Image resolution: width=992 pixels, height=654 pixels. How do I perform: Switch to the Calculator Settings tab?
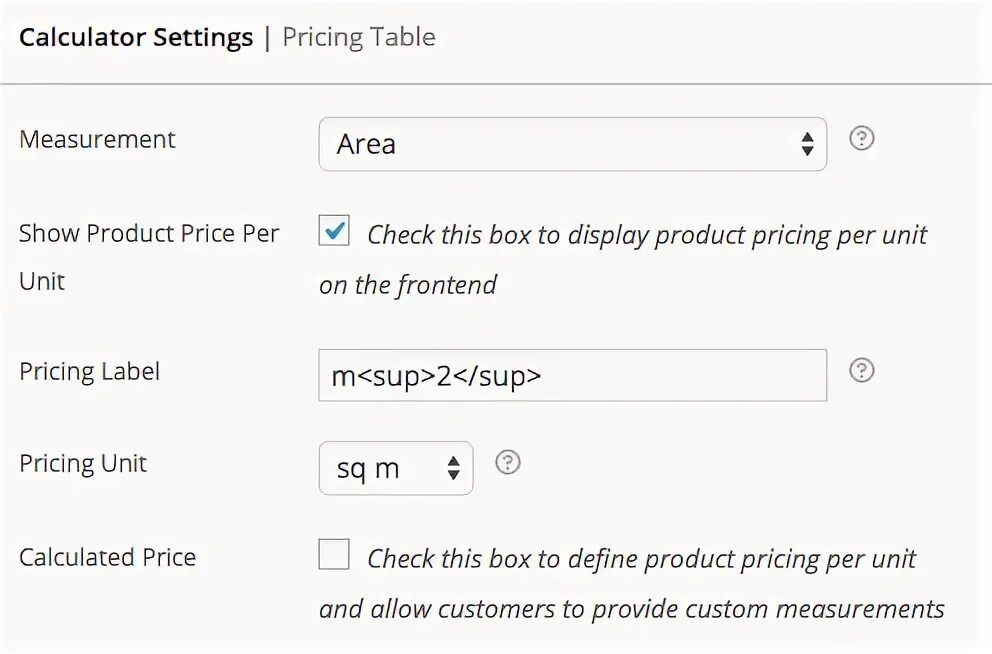pyautogui.click(x=136, y=38)
